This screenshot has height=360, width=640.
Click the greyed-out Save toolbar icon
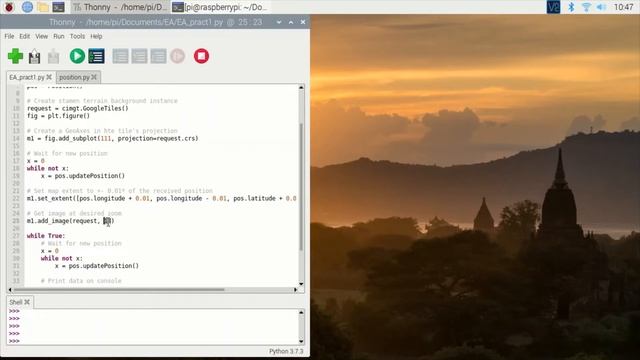click(53, 56)
